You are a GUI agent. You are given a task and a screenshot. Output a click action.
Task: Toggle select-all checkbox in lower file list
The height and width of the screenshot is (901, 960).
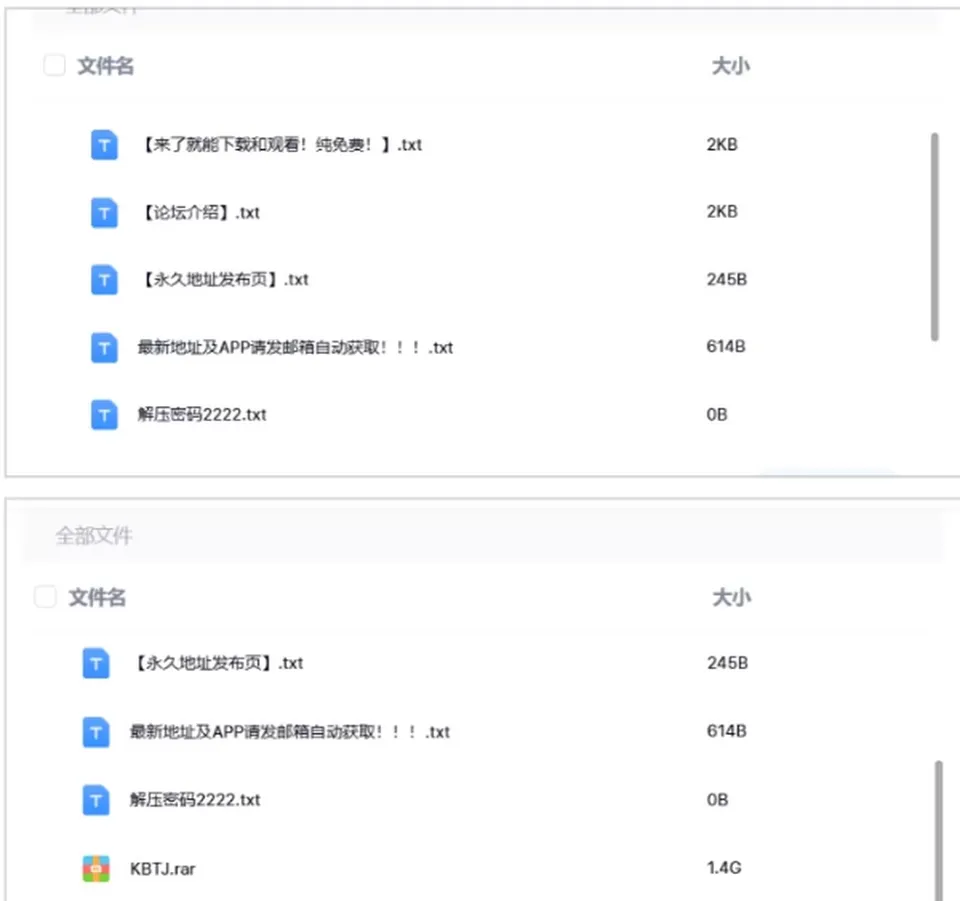click(45, 596)
